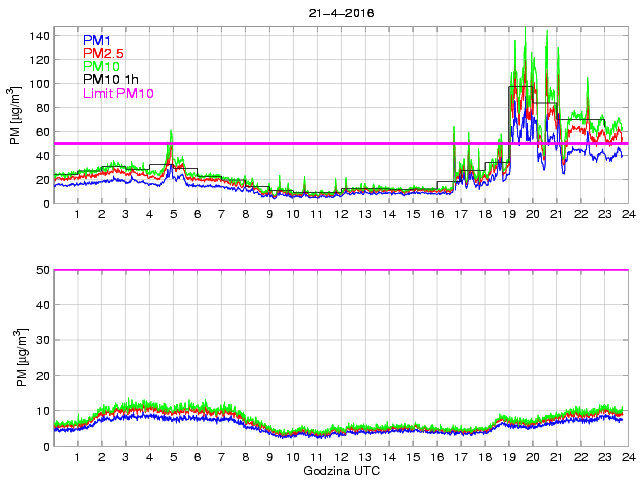Select the upper plot's PM y-axis label
This screenshot has height=480, width=640.
(x=15, y=119)
